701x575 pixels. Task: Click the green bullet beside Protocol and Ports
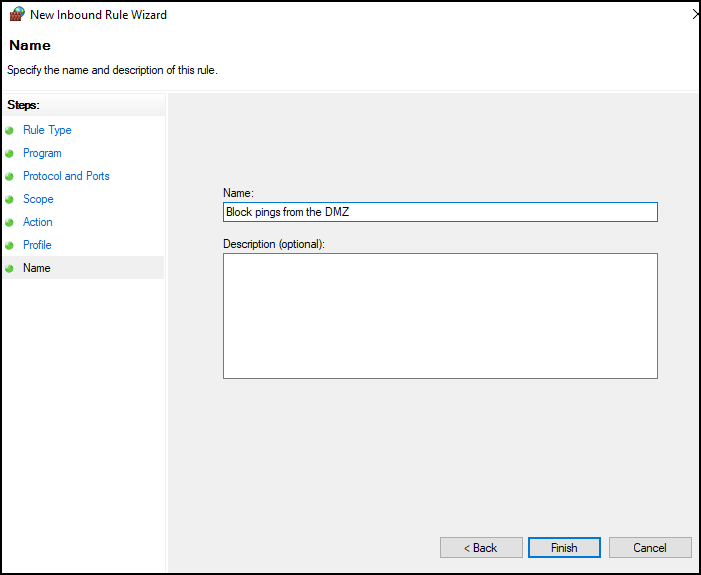[x=9, y=177]
